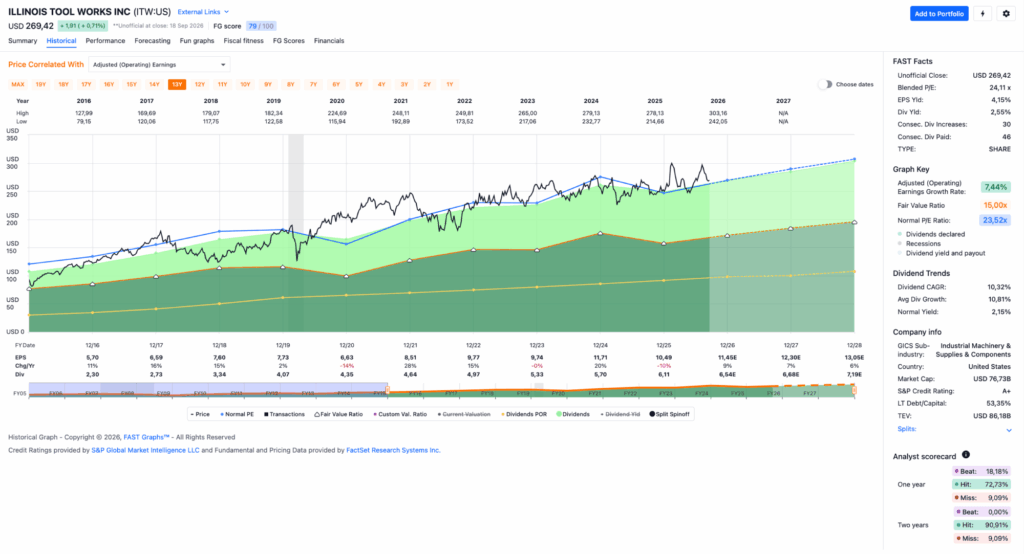The image size is (1024, 554).
Task: Select the 13Y time range button
Action: [177, 84]
